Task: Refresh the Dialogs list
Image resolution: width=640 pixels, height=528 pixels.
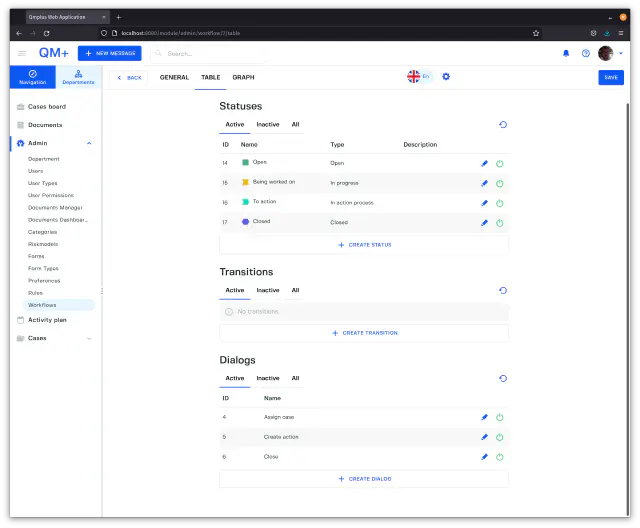Action: click(503, 378)
